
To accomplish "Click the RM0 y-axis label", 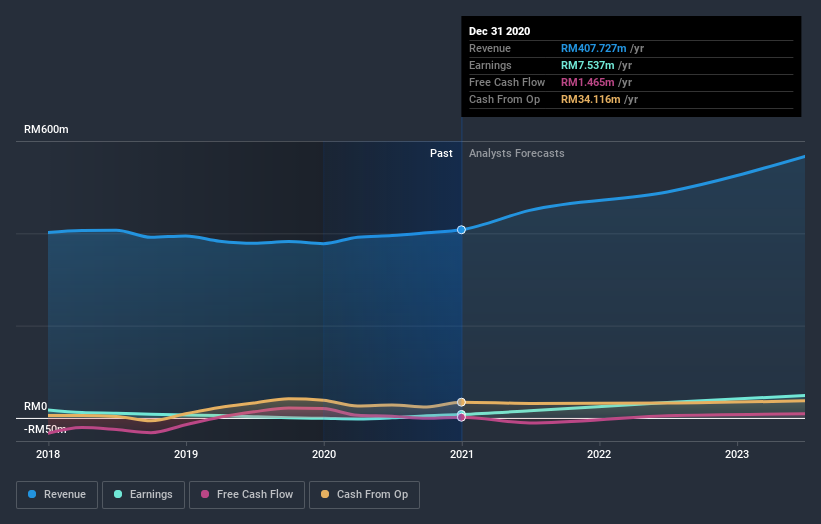I will click(x=36, y=406).
